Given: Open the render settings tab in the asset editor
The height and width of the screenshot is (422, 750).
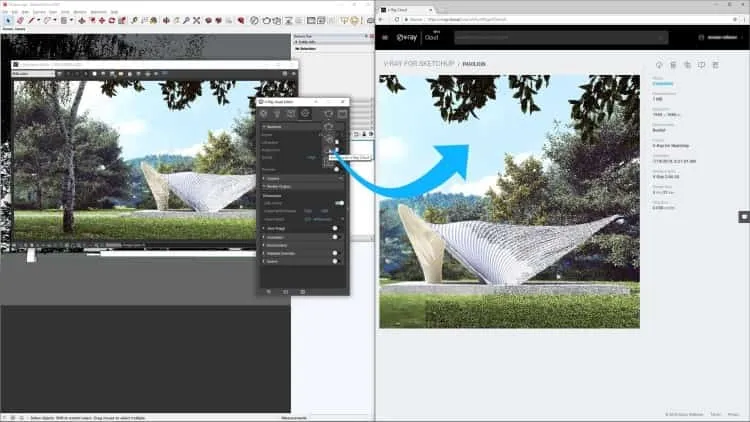Looking at the screenshot, I should [x=305, y=113].
